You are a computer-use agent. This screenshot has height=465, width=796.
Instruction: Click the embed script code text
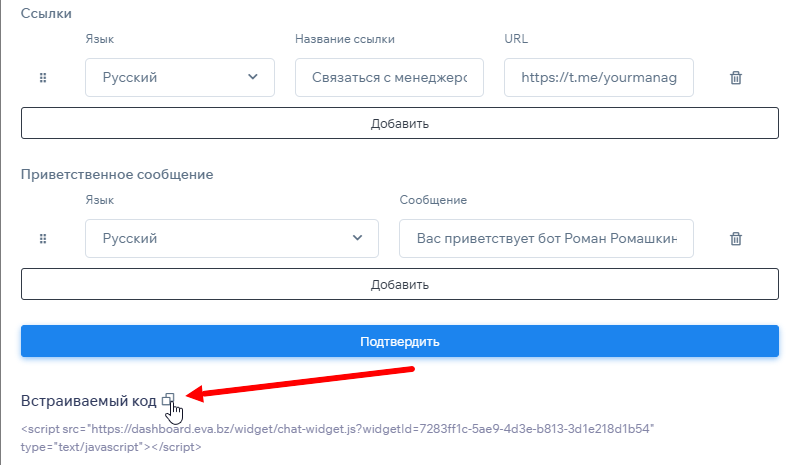[x=337, y=437]
